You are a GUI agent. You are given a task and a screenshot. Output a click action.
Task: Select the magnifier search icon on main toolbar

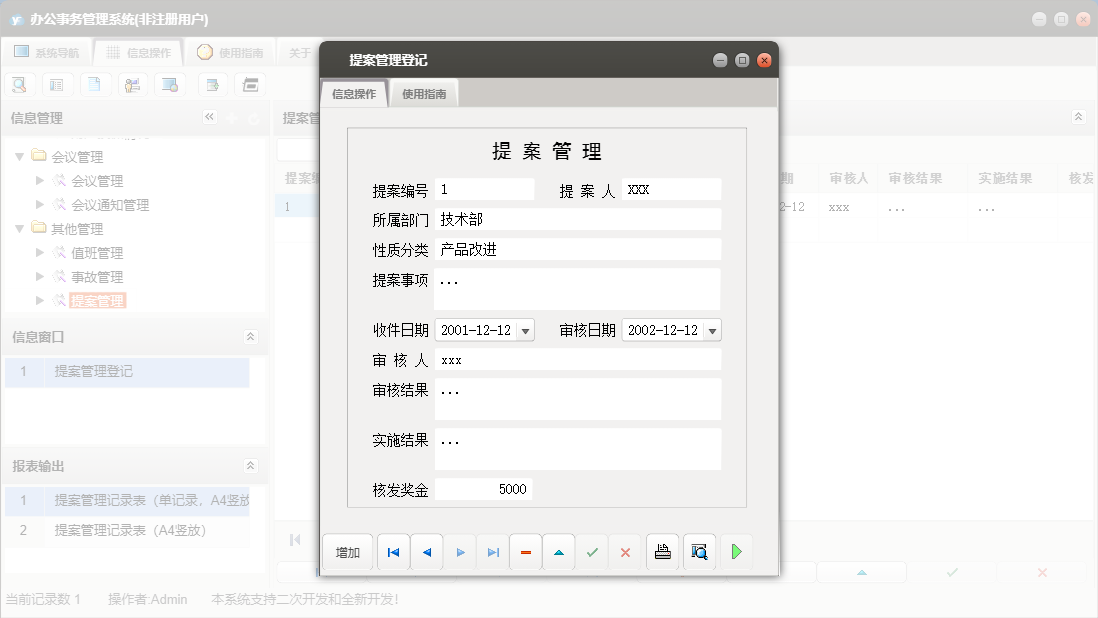(18, 84)
